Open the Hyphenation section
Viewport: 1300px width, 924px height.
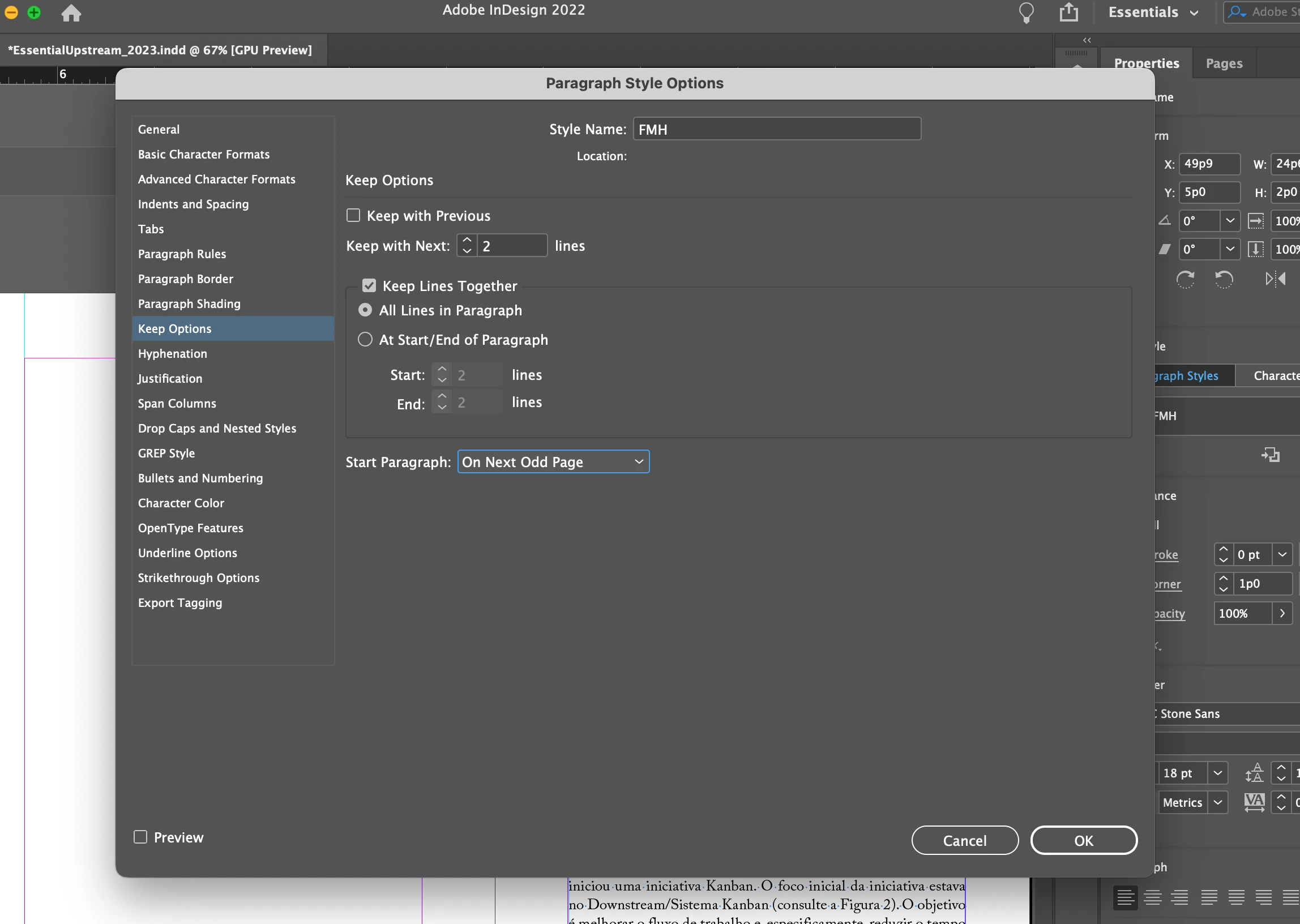[172, 353]
